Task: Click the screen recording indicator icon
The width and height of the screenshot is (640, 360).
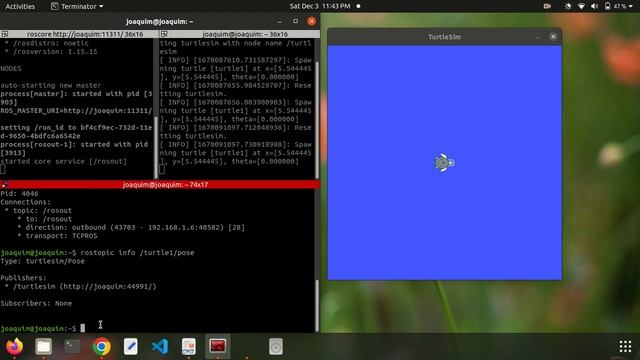Action: point(547,6)
